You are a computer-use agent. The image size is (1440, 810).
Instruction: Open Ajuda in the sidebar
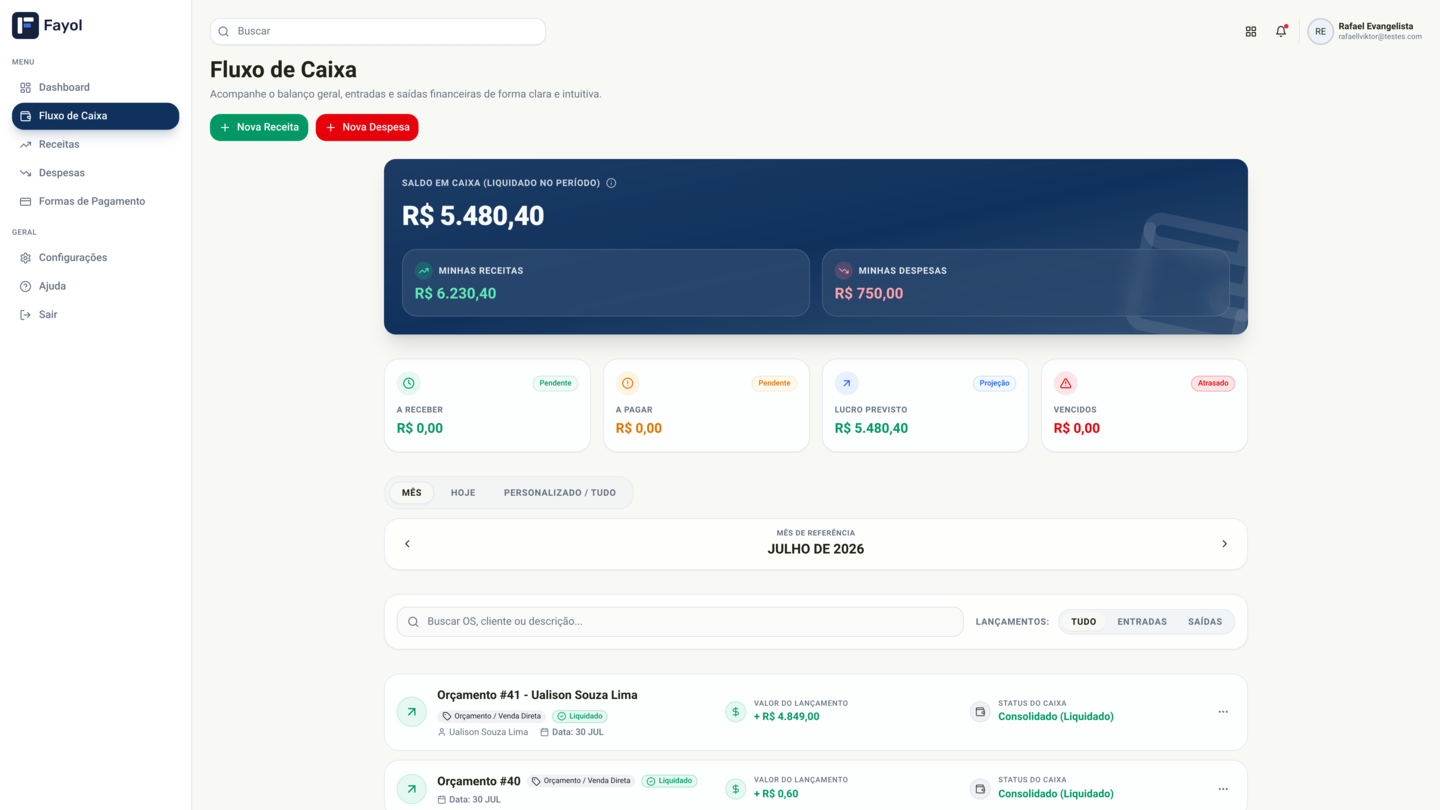pyautogui.click(x=95, y=286)
